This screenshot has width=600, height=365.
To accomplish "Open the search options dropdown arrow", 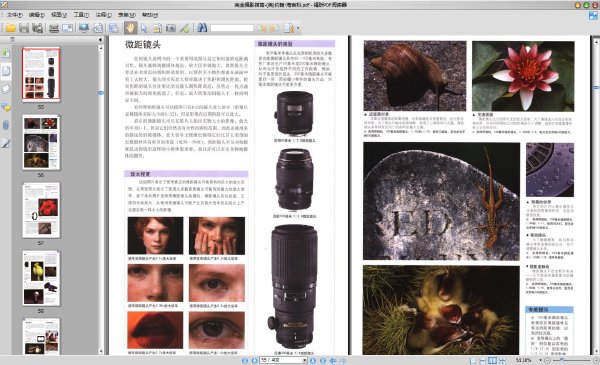I will pyautogui.click(x=298, y=28).
